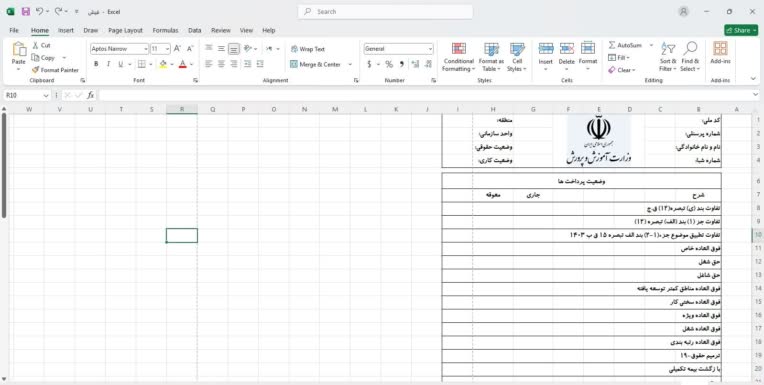The image size is (764, 385).
Task: Decrease font size with the smaller A
Action: (190, 49)
